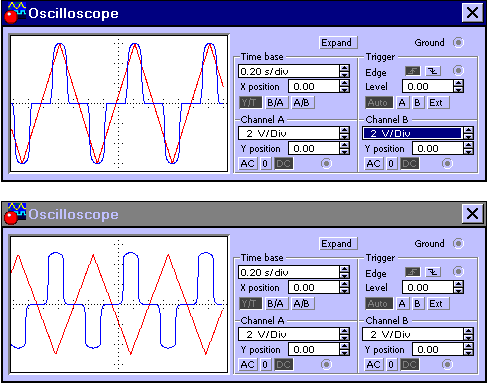Set trigger source A in top oscilloscope

403,103
